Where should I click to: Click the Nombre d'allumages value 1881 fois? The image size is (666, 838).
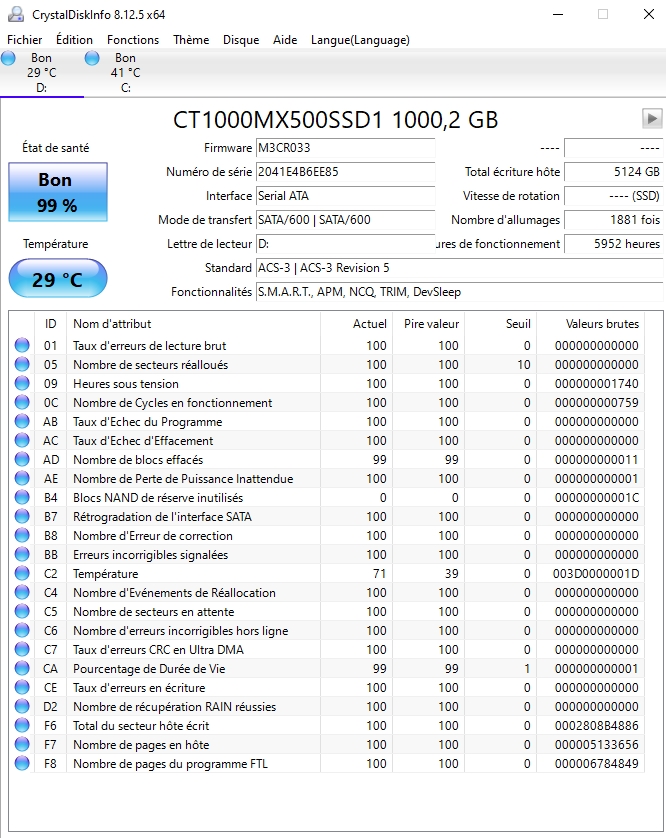point(614,220)
